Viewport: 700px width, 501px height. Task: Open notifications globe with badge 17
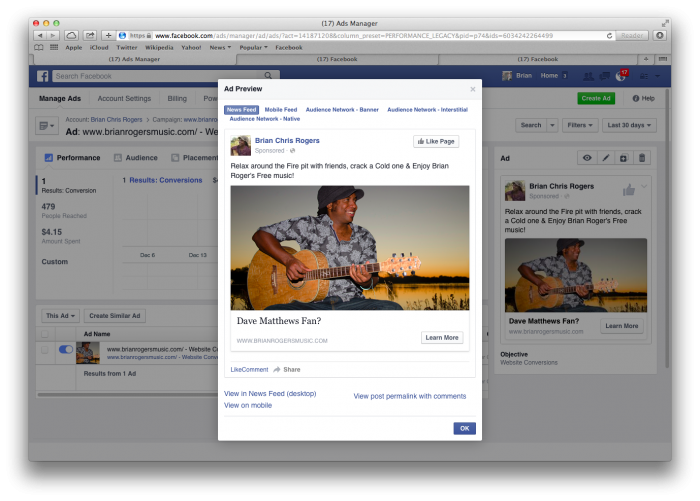pyautogui.click(x=621, y=76)
